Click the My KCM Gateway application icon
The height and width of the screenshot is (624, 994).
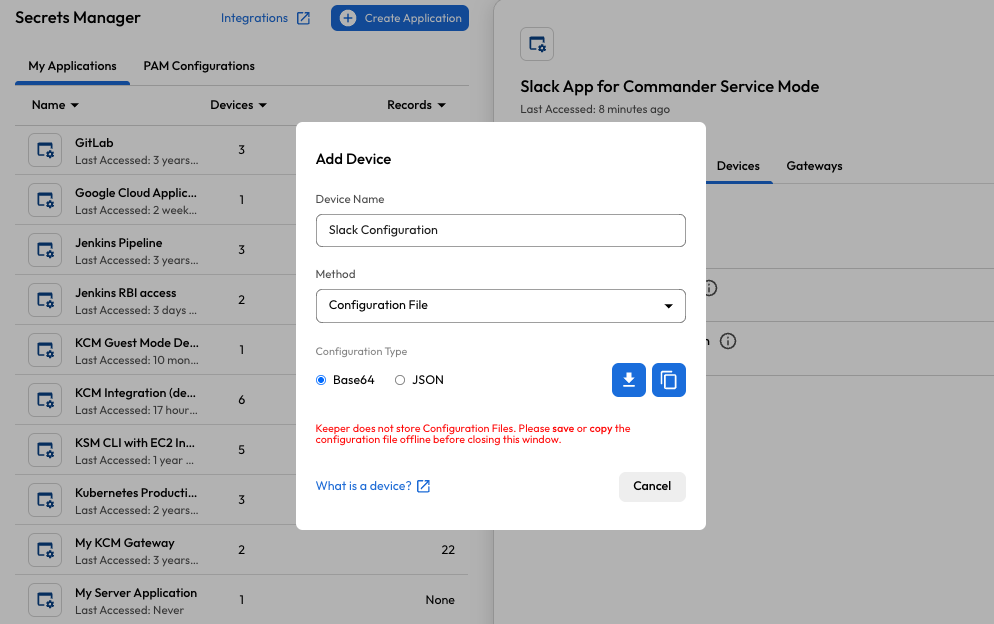[x=45, y=550]
